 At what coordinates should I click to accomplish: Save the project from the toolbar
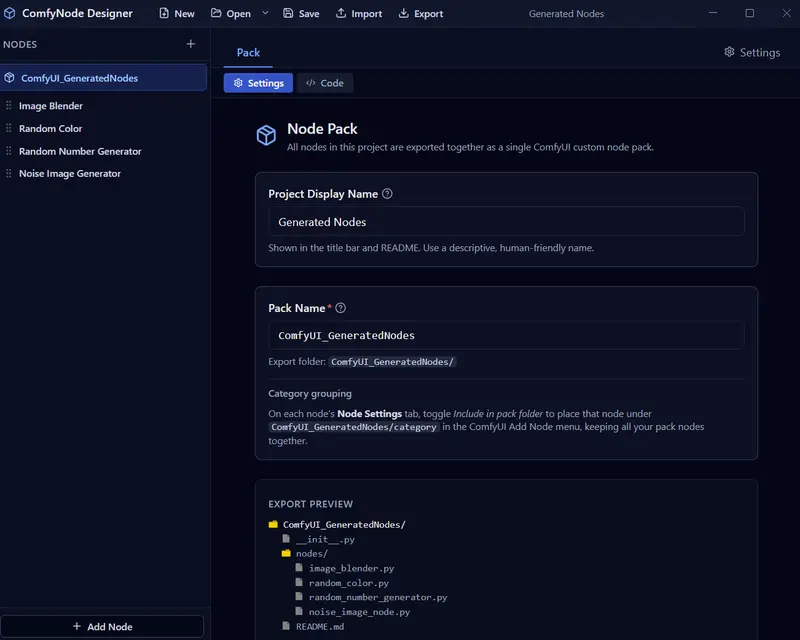coord(301,14)
